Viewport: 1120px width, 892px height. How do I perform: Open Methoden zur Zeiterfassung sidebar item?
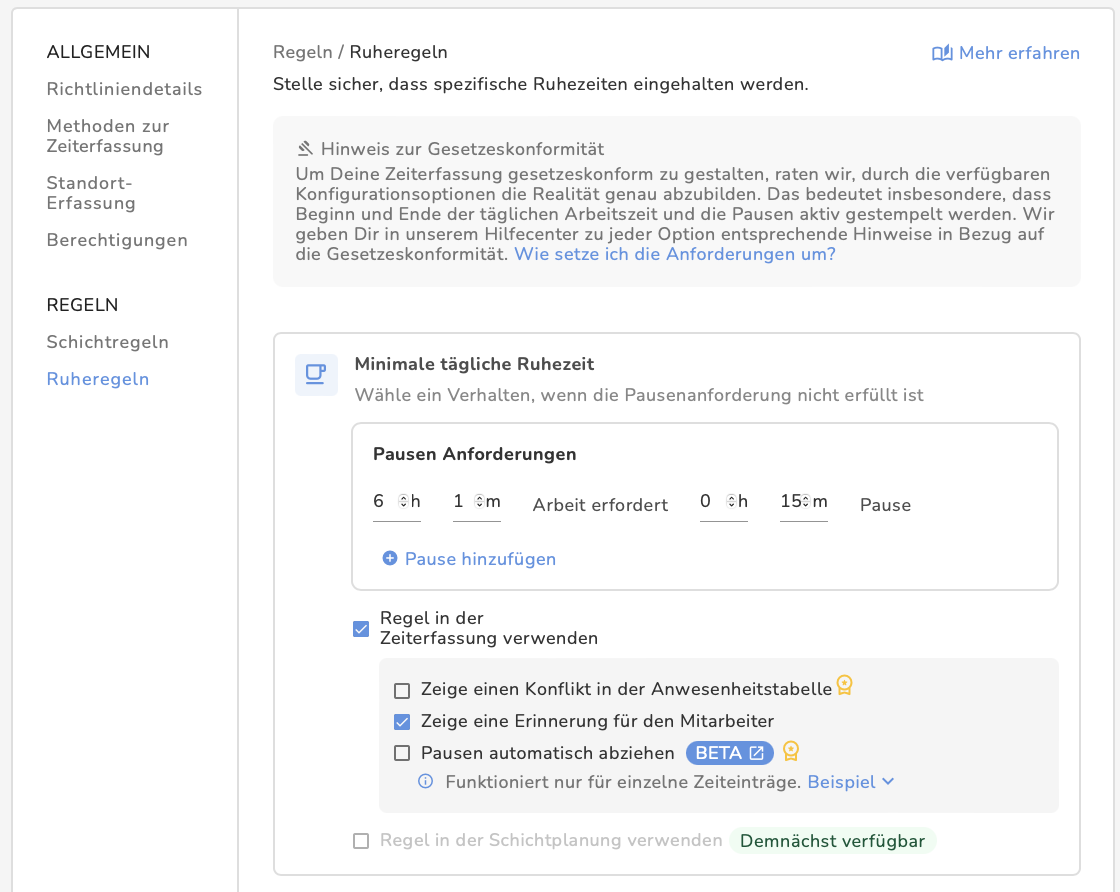coord(108,136)
